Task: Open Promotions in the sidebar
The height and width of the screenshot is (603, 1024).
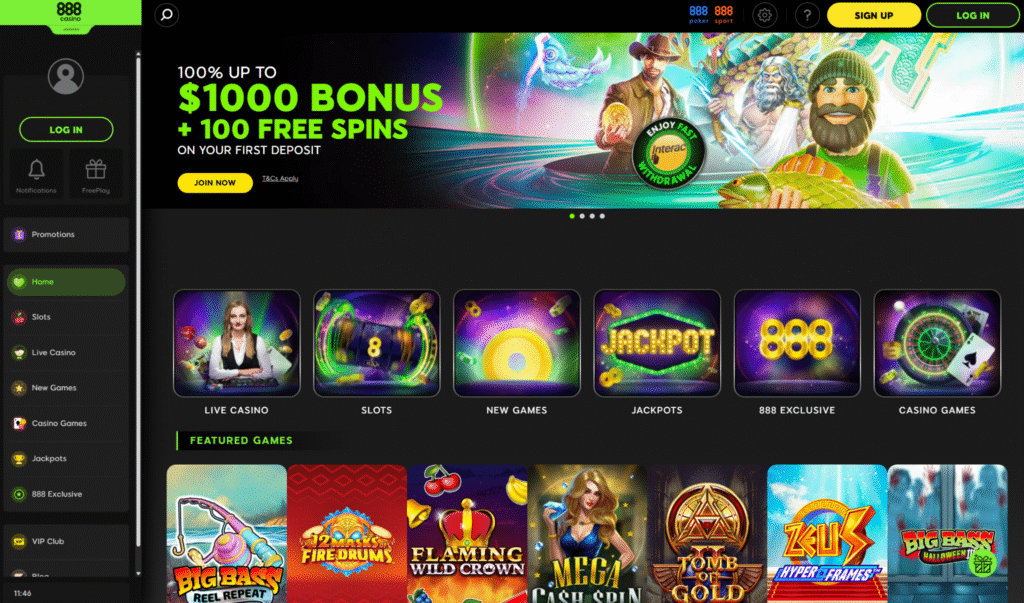Action: pyautogui.click(x=66, y=235)
